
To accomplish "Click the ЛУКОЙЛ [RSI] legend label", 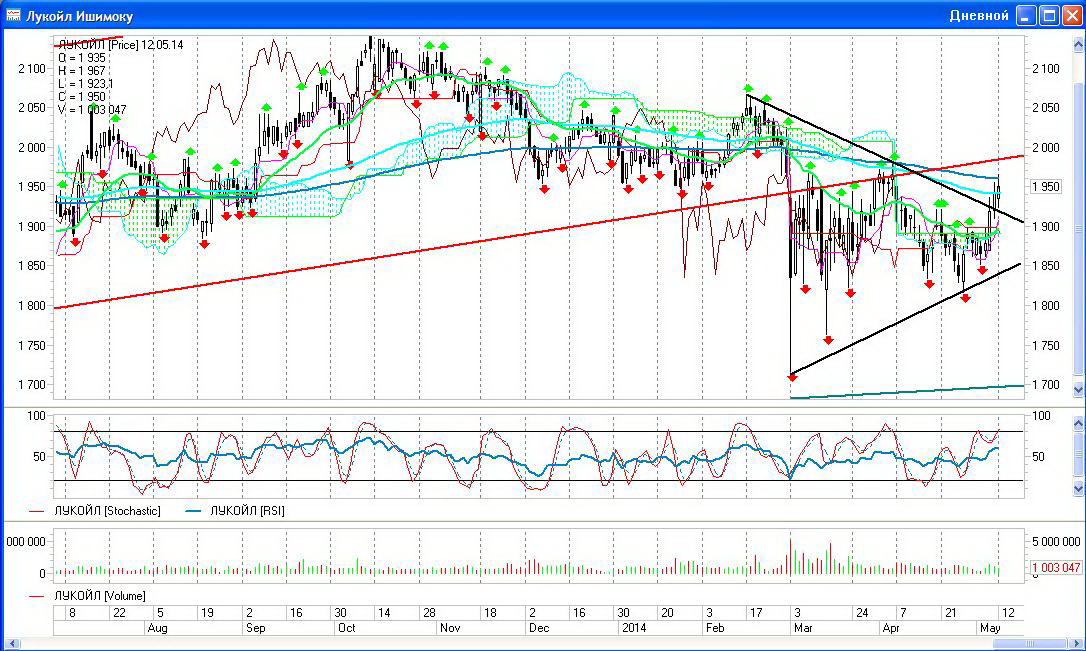I will point(247,511).
